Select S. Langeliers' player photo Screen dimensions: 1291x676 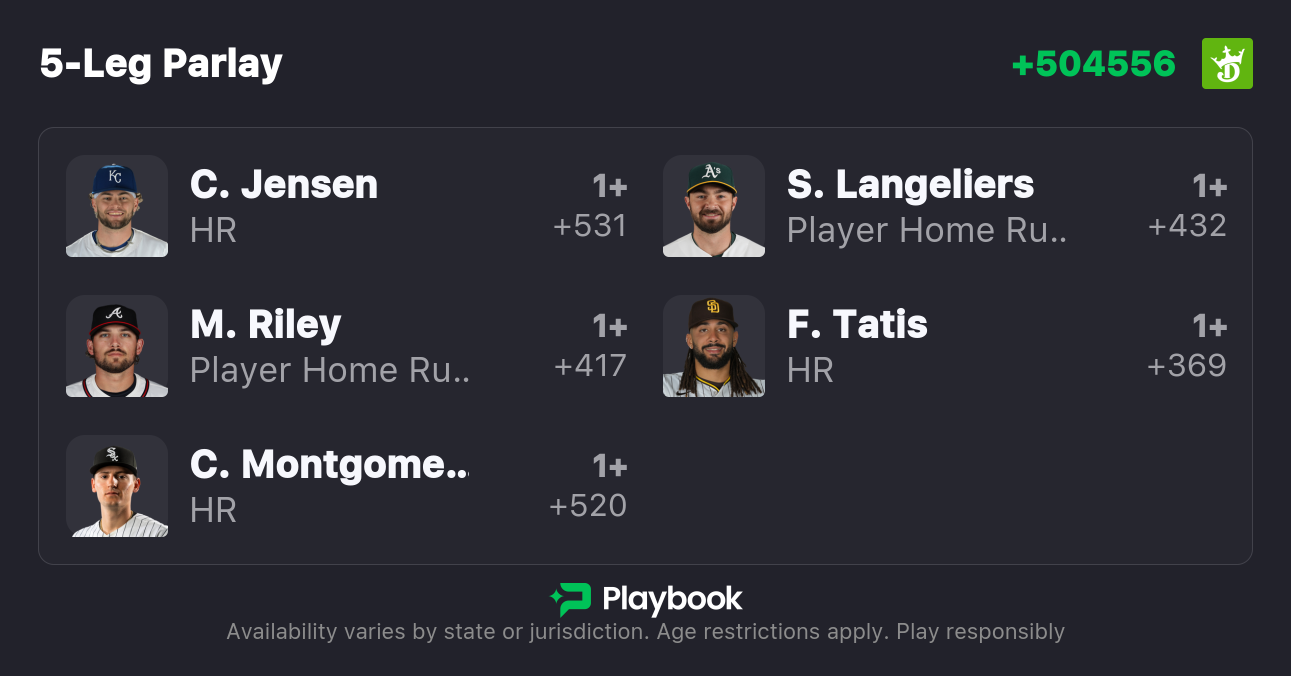click(x=714, y=206)
